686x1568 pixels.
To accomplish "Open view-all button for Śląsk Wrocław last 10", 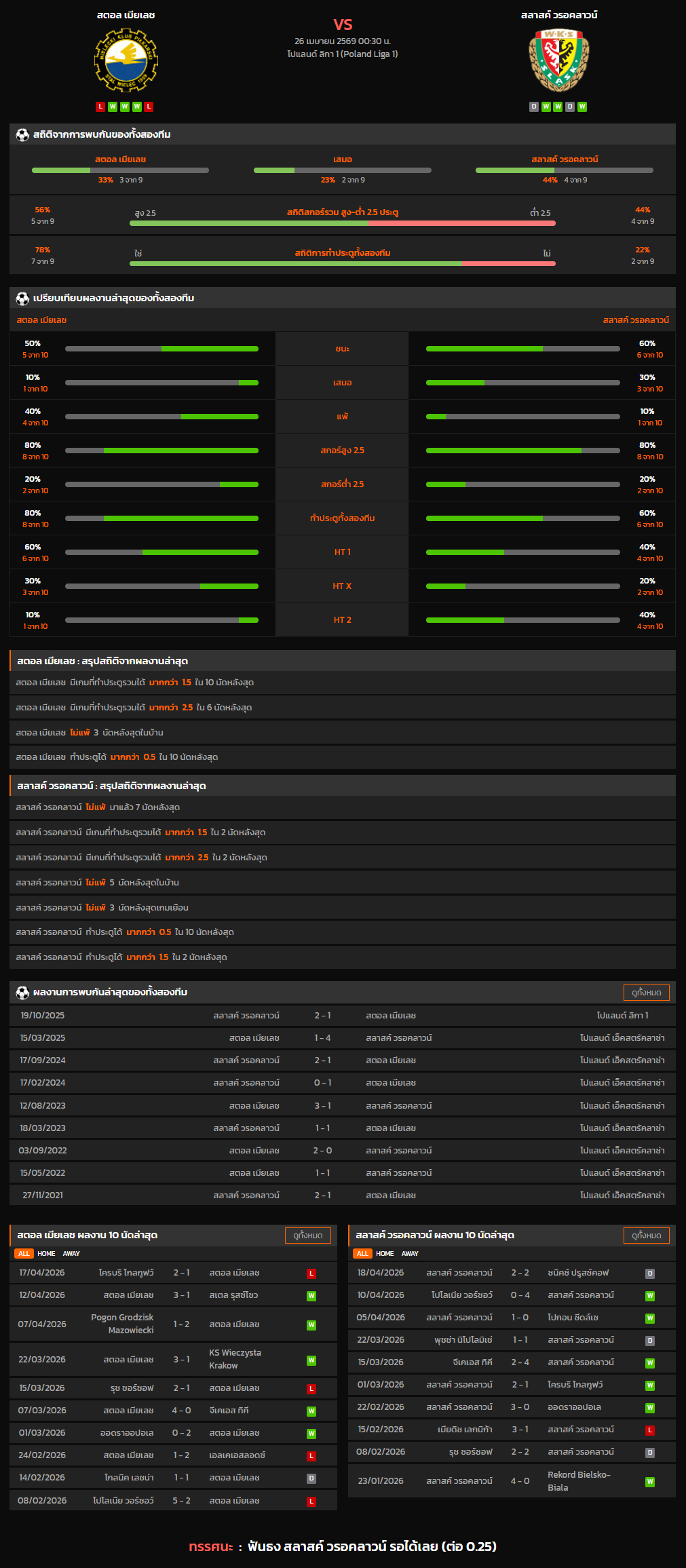I will click(x=646, y=1236).
